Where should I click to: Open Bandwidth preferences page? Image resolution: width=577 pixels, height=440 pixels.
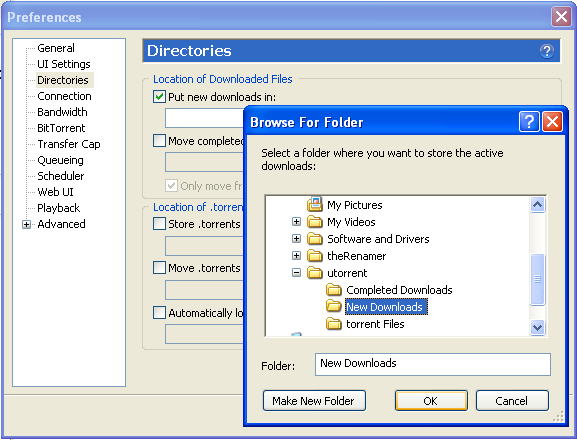(x=62, y=112)
